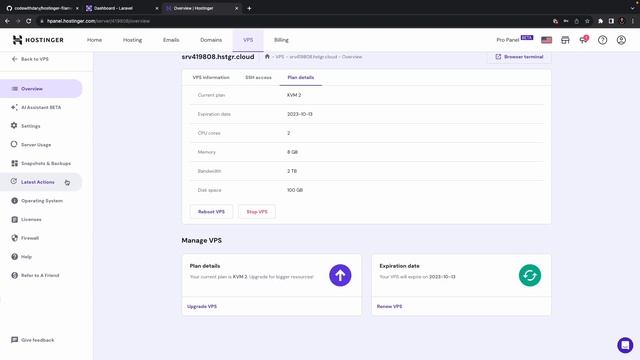
Task: Click the Reboot VPS button
Action: click(211, 212)
